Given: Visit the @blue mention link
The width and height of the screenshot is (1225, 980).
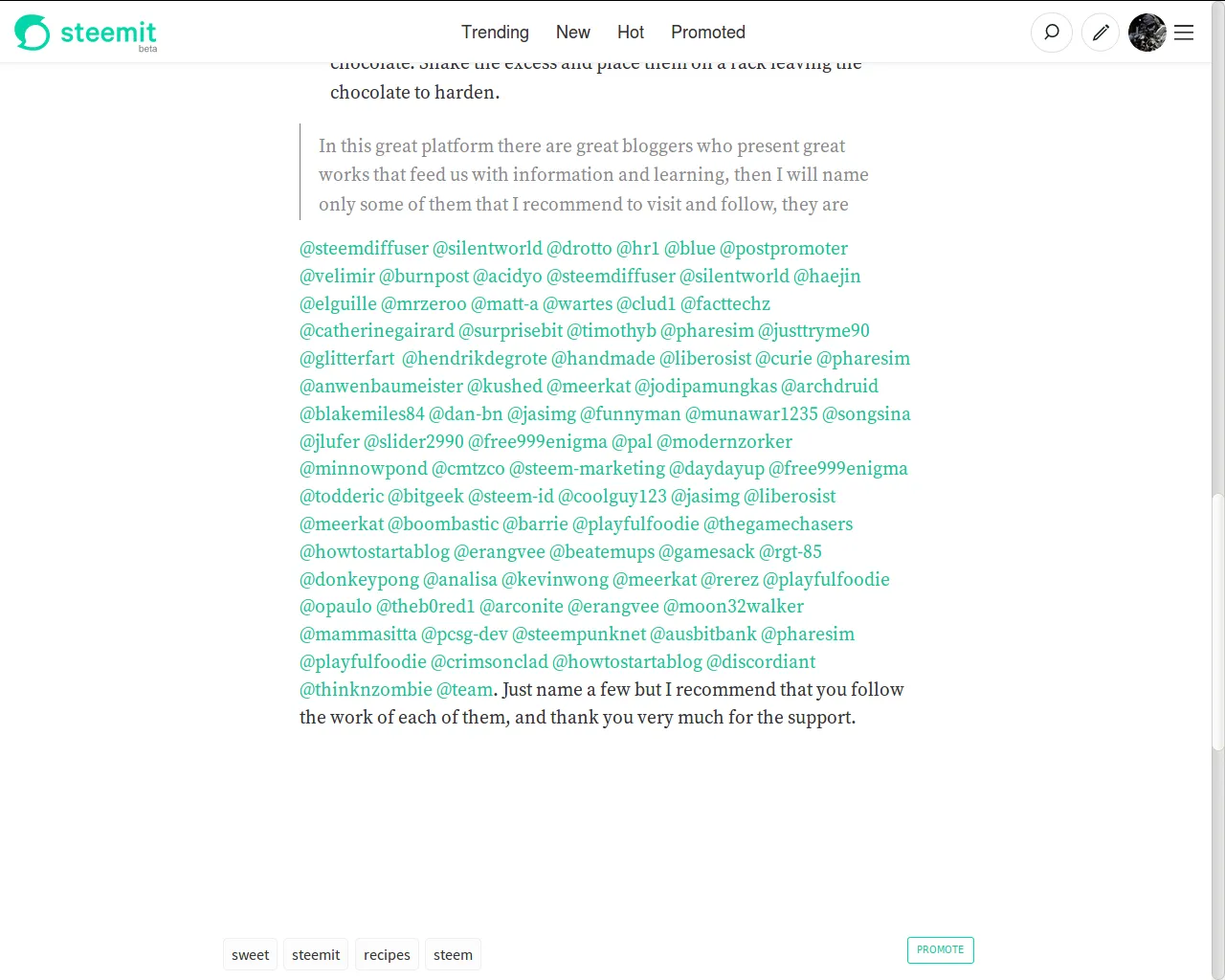Looking at the screenshot, I should pos(690,249).
